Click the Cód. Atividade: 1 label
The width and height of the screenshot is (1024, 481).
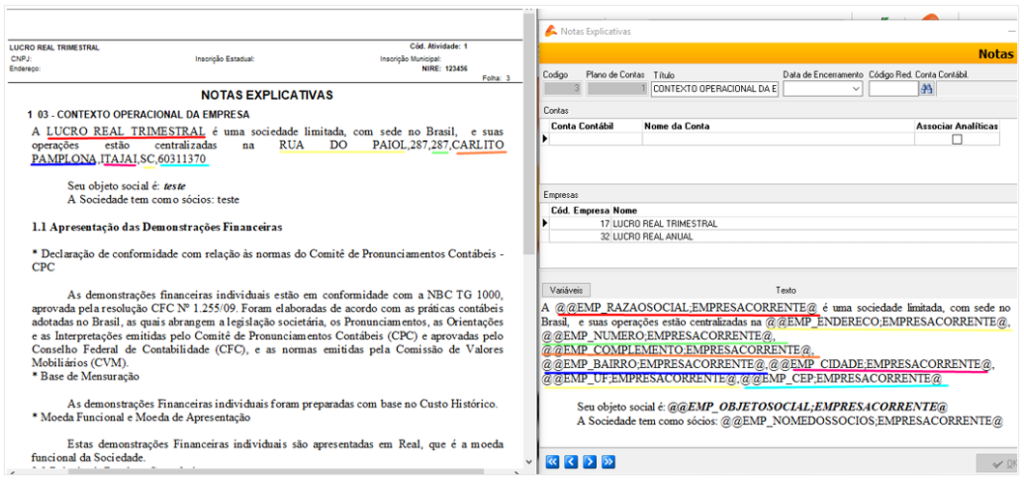click(438, 46)
